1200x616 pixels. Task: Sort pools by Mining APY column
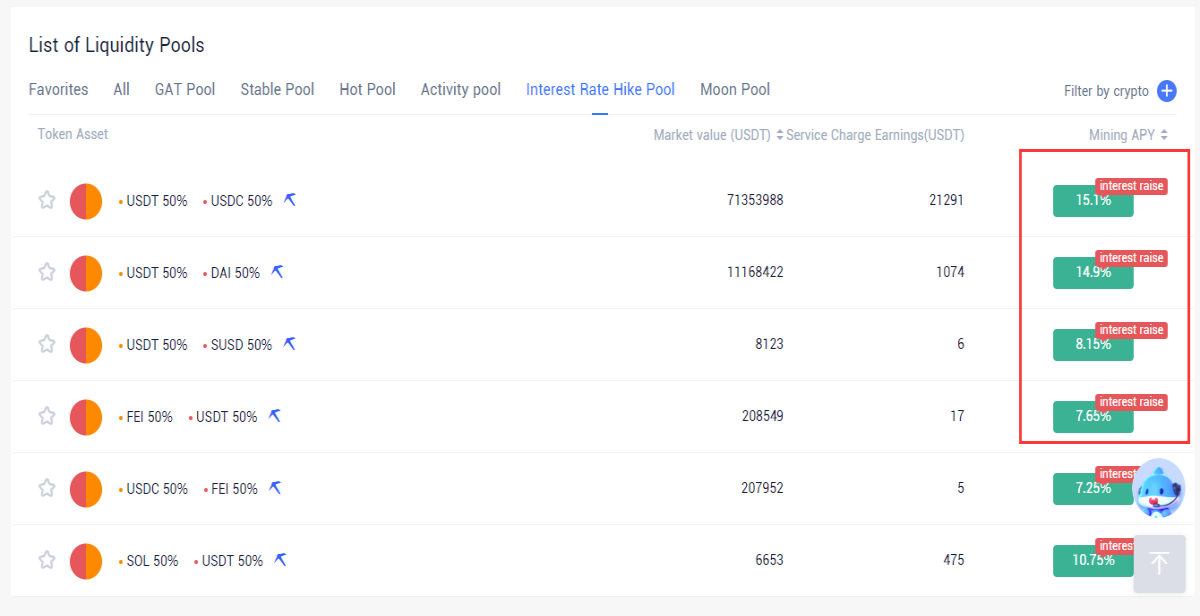click(x=1128, y=135)
